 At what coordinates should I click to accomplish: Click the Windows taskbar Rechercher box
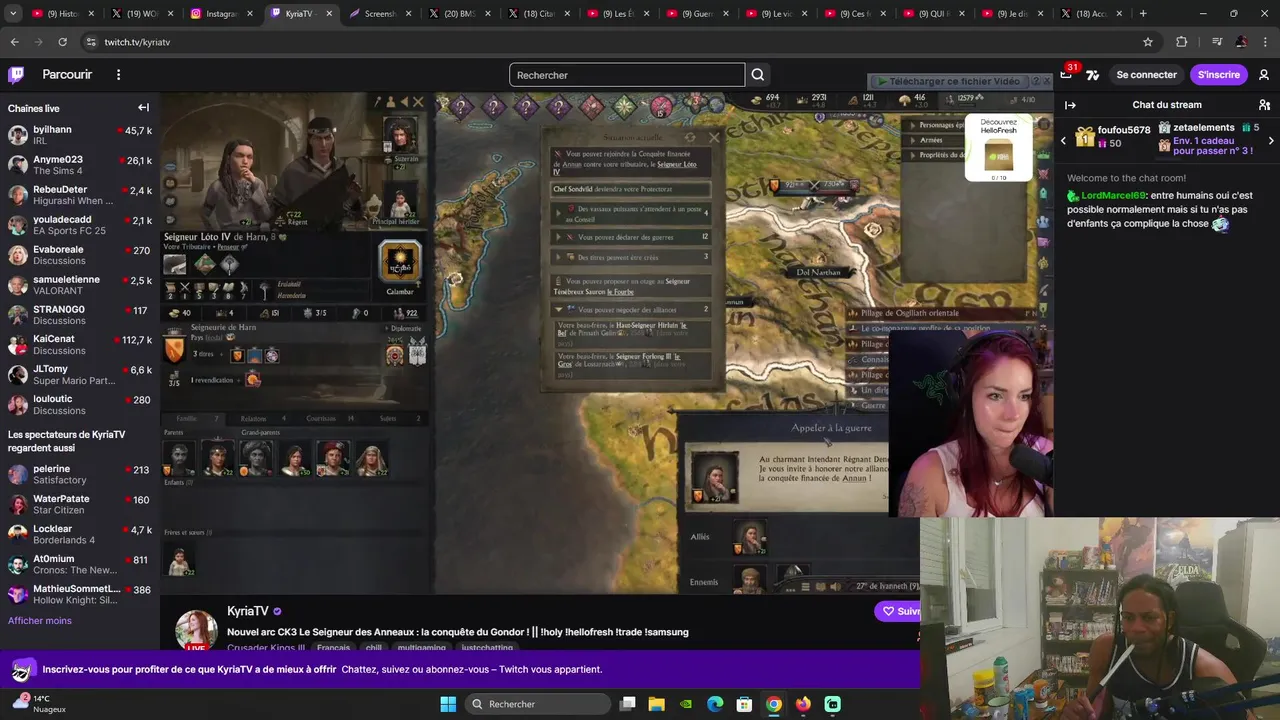pyautogui.click(x=536, y=704)
